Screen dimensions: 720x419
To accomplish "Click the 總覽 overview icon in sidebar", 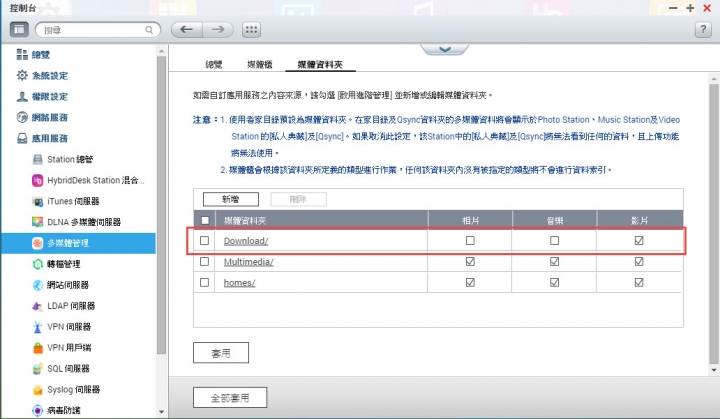I will [x=22, y=55].
